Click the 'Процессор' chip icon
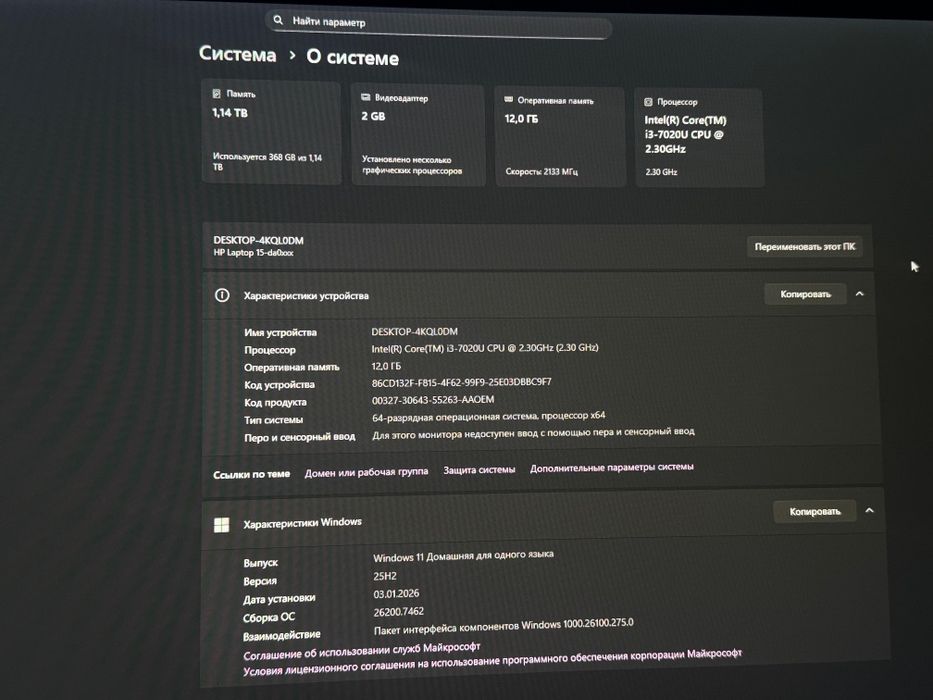Image resolution: width=933 pixels, height=700 pixels. [649, 102]
